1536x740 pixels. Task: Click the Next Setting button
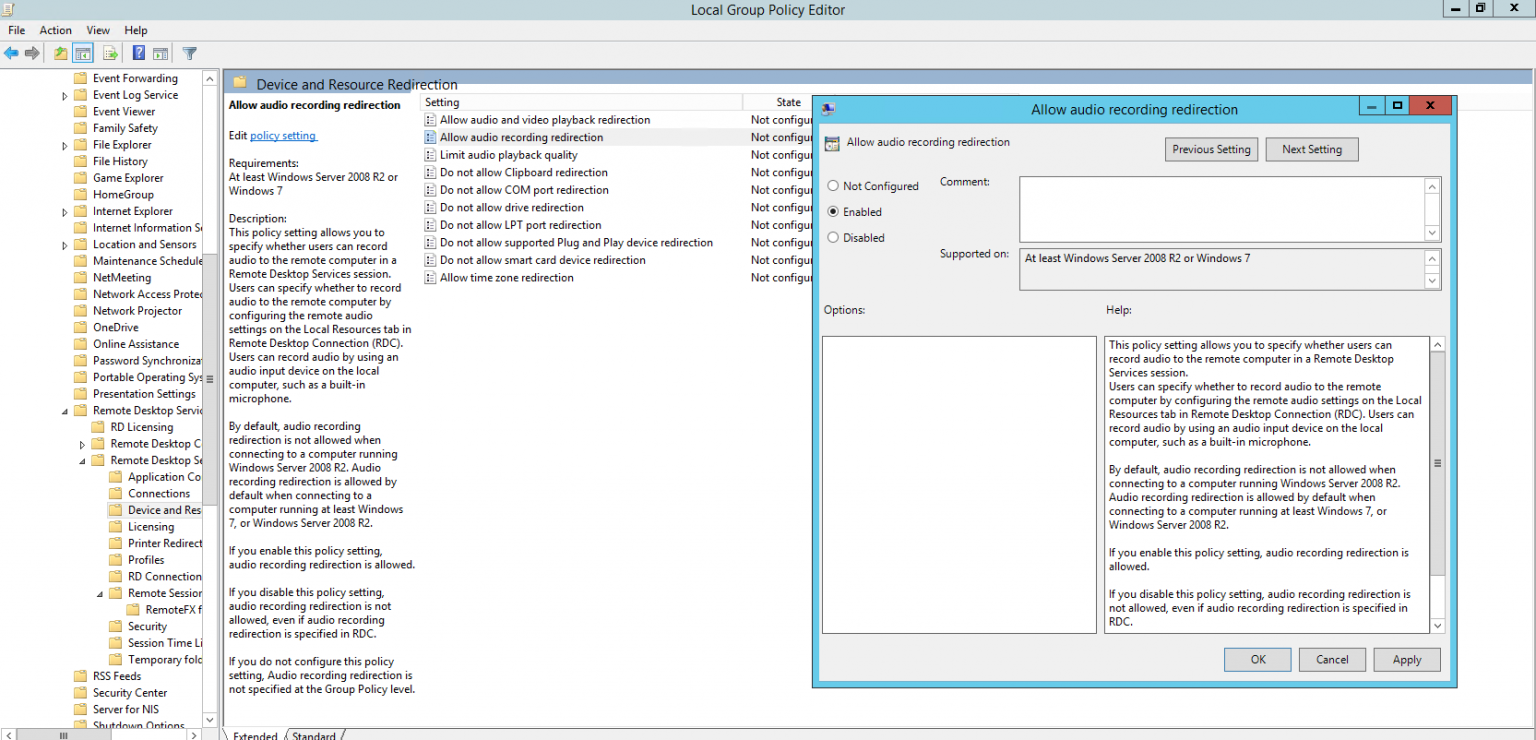1311,148
